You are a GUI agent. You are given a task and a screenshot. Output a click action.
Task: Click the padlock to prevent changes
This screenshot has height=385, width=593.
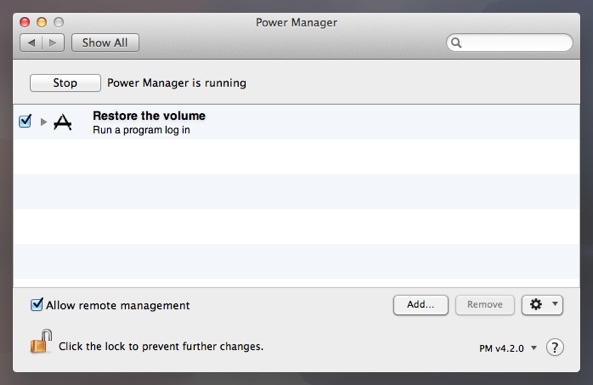point(41,341)
